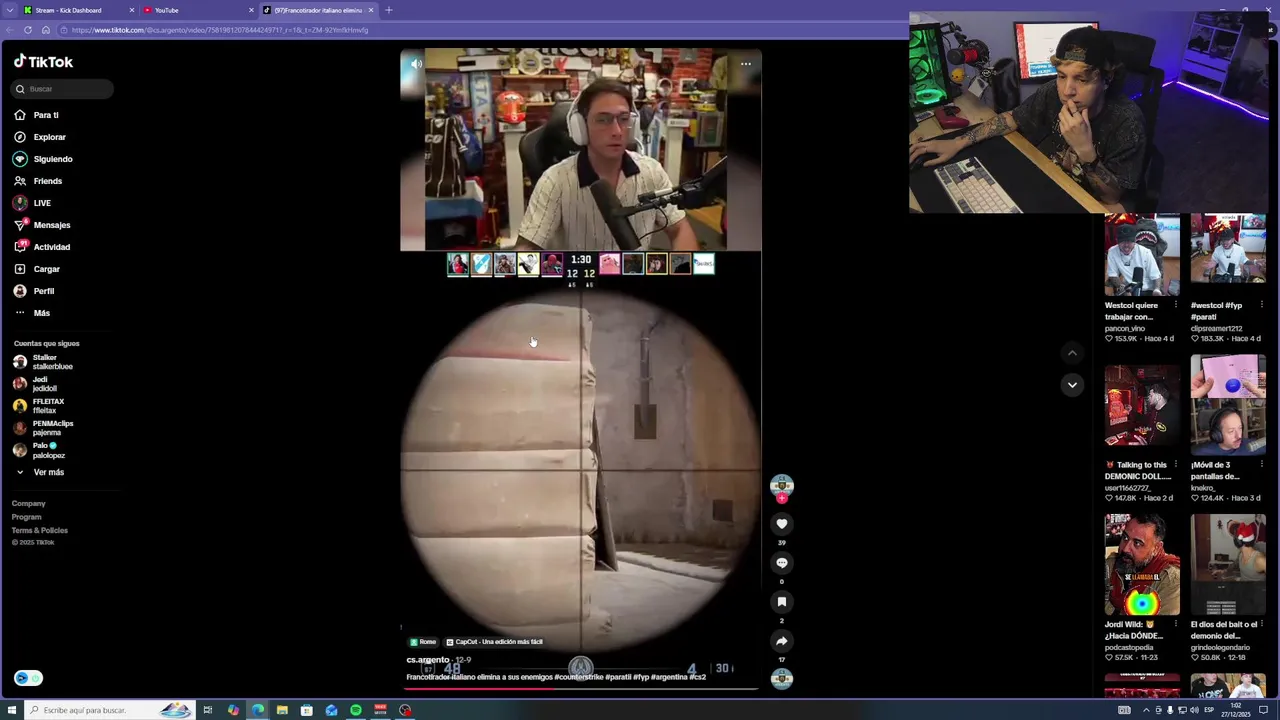1280x720 pixels.
Task: Open Siguiendo feed in sidebar
Action: (x=53, y=159)
